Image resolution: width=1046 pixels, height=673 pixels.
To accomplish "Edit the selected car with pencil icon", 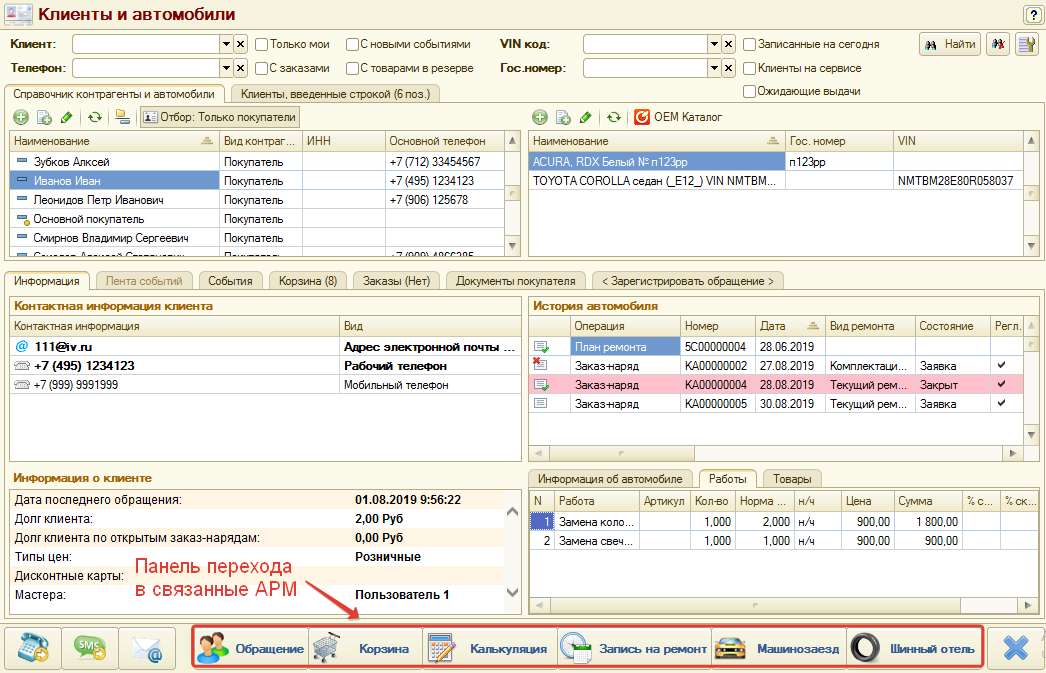I will click(586, 117).
